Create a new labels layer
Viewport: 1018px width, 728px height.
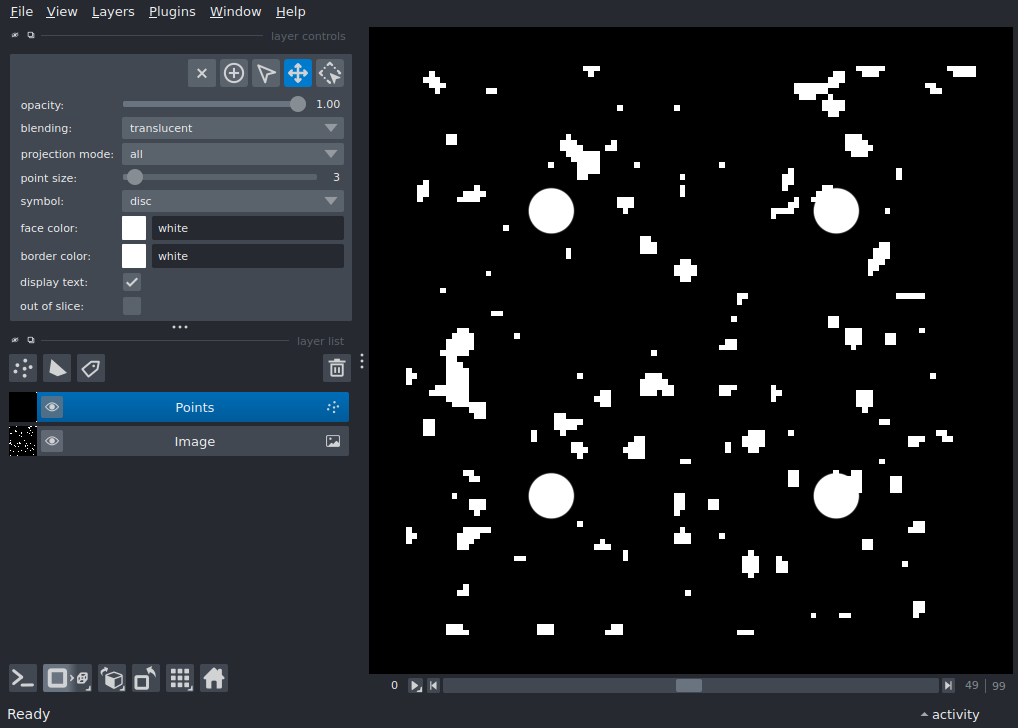91,368
